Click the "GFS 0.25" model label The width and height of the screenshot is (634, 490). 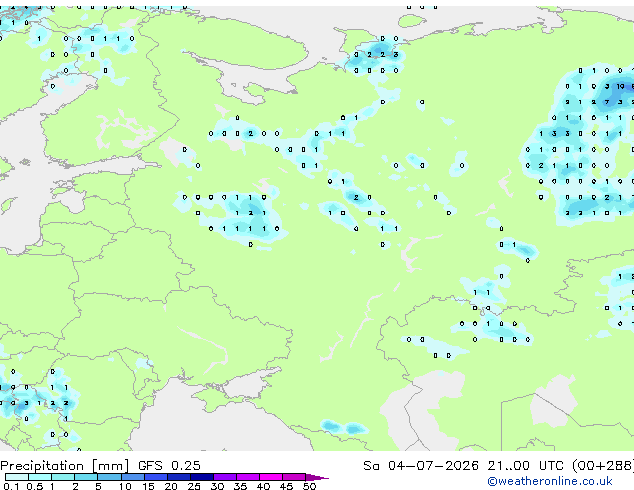click(169, 465)
